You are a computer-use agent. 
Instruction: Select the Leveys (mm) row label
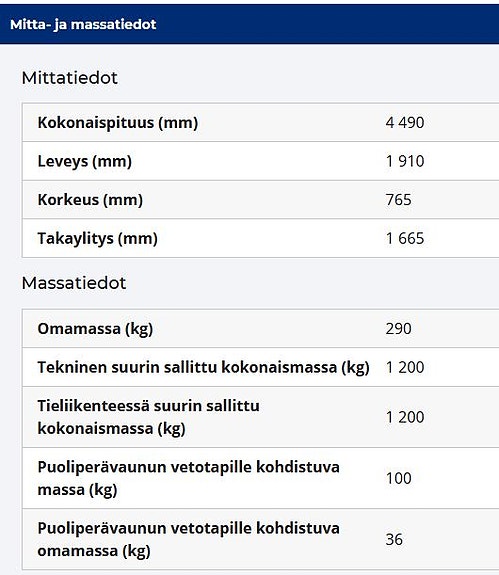click(x=85, y=161)
